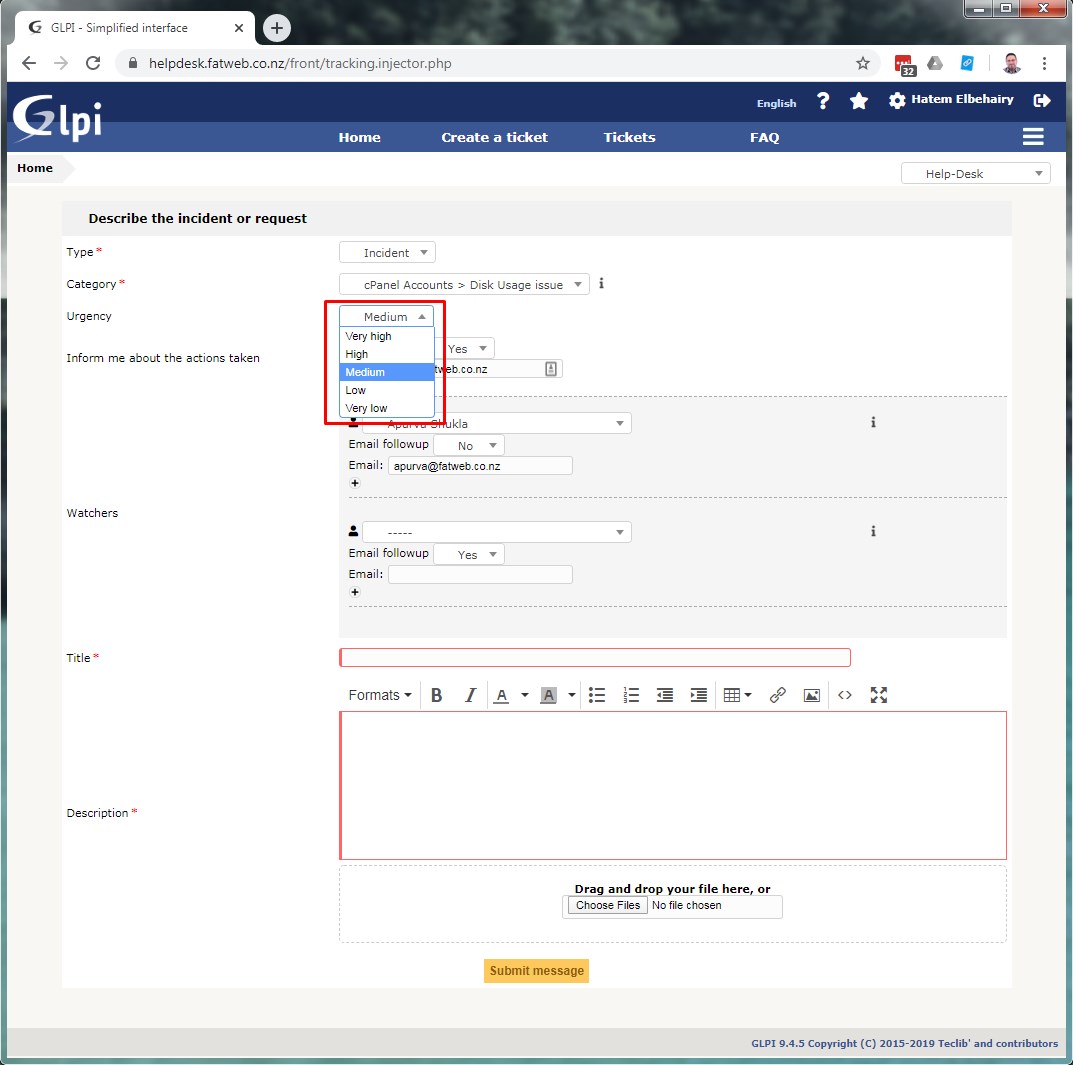Open the Type 'Incident' dropdown
Image resolution: width=1073 pixels, height=1065 pixels.
click(387, 253)
